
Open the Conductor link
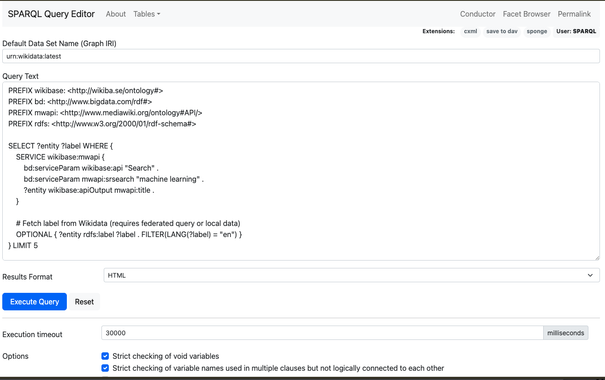click(477, 14)
